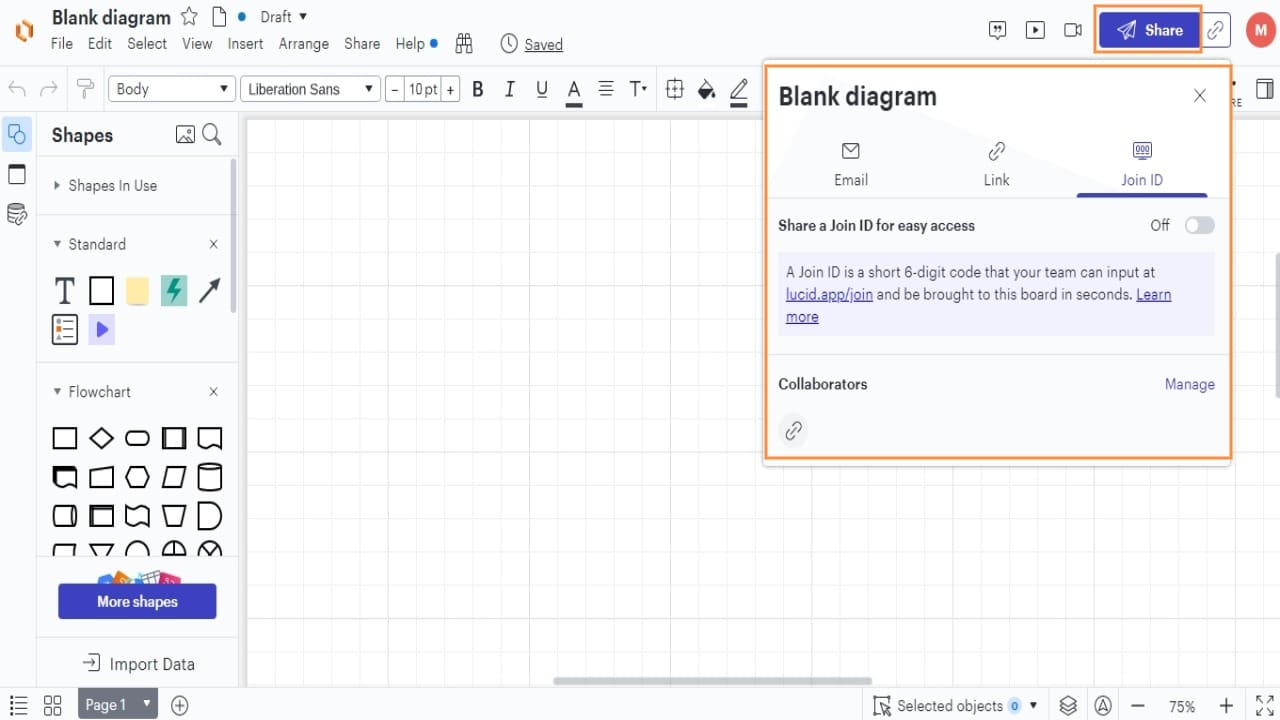Image resolution: width=1280 pixels, height=720 pixels.
Task: Start presentation mode play icon
Action: tap(1035, 30)
